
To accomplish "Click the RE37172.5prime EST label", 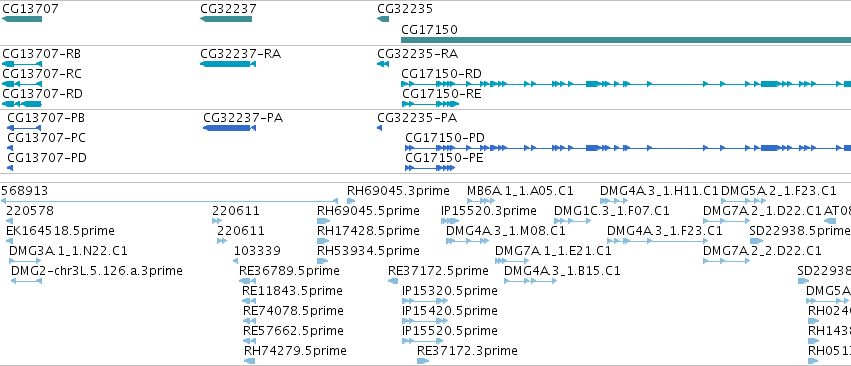I will point(439,270).
